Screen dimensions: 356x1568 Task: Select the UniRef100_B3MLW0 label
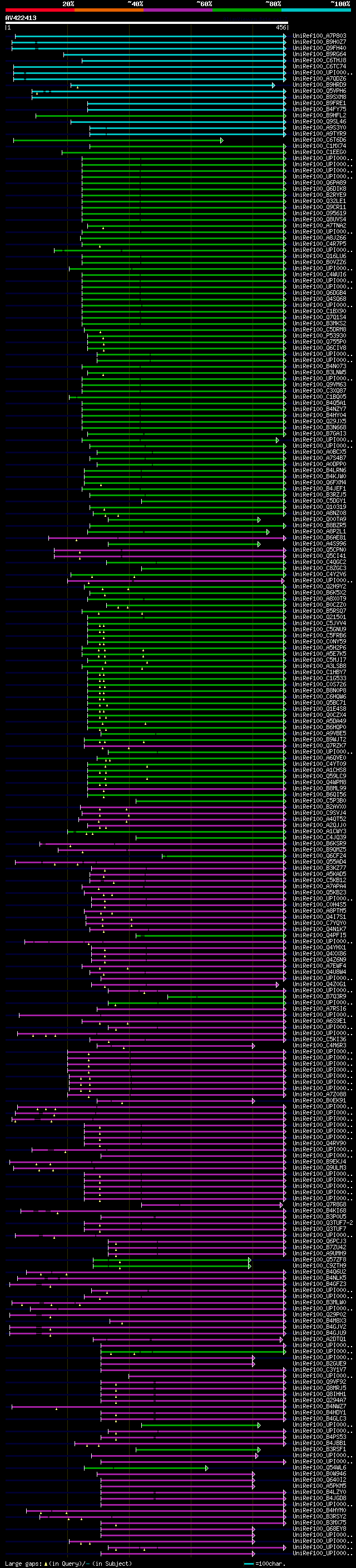point(319,1303)
